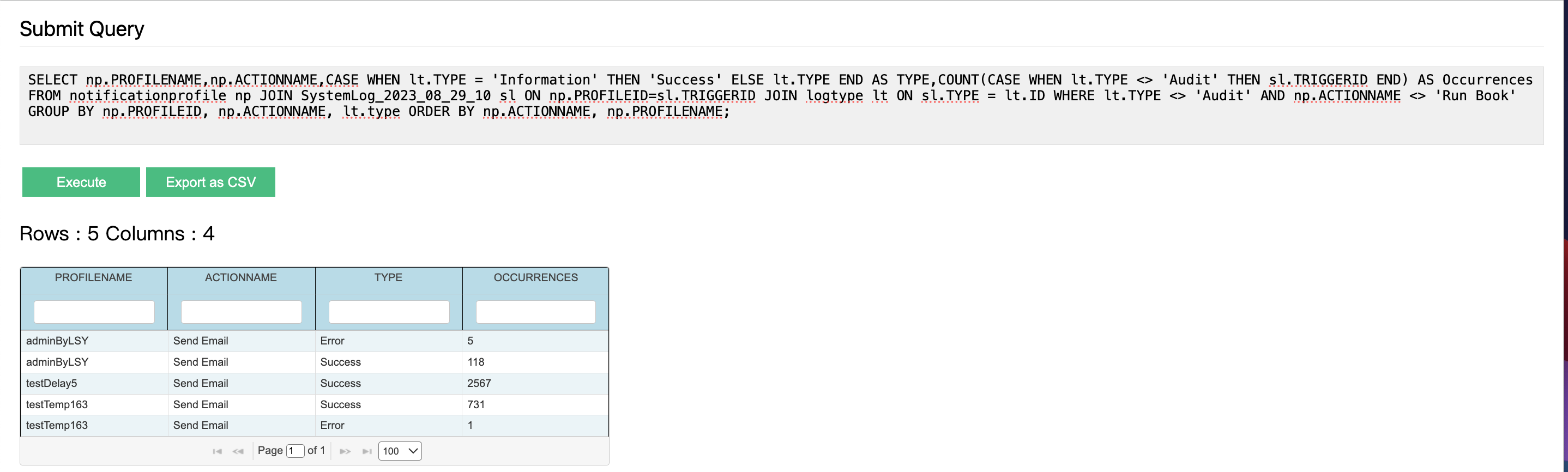Screen dimensions: 1568x472
Task: Go to first page icon in pager
Action: pos(218,451)
